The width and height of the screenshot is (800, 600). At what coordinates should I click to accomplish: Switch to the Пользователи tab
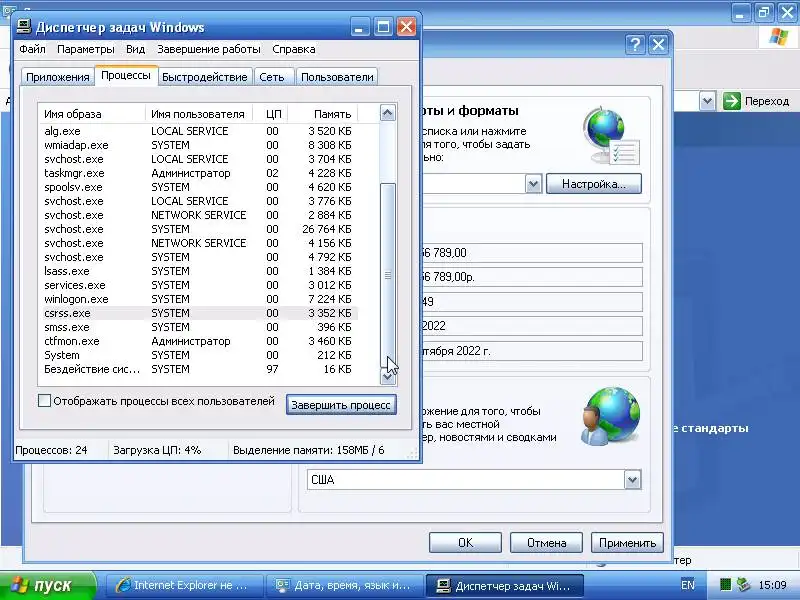click(x=337, y=77)
